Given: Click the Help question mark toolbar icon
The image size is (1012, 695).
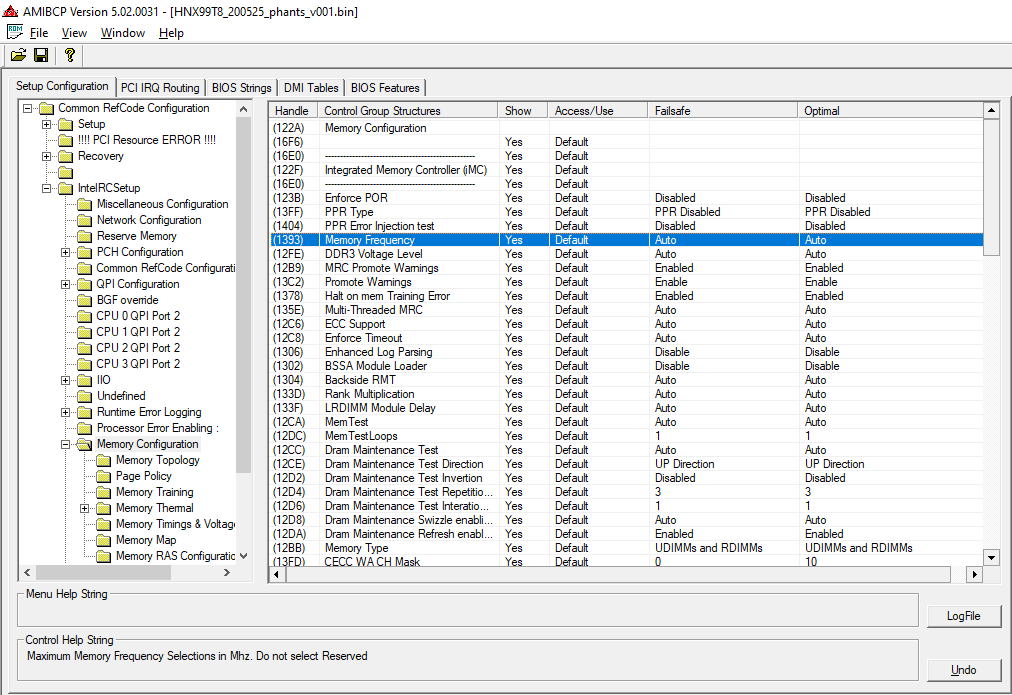Looking at the screenshot, I should click(69, 55).
